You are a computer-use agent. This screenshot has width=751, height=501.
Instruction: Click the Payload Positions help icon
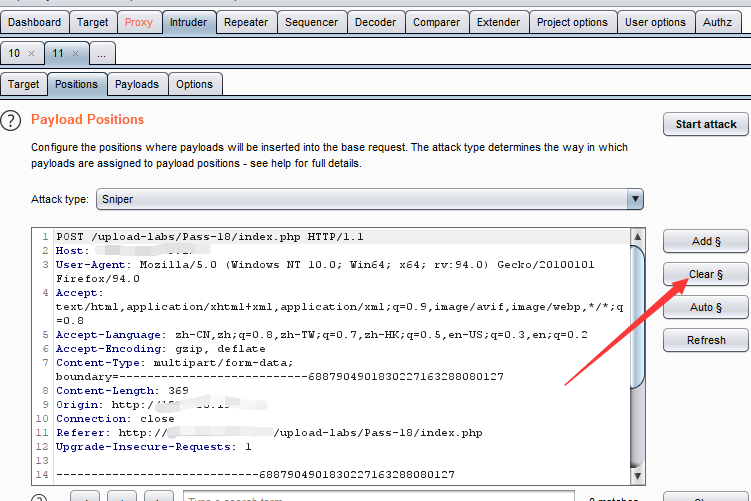(x=11, y=121)
